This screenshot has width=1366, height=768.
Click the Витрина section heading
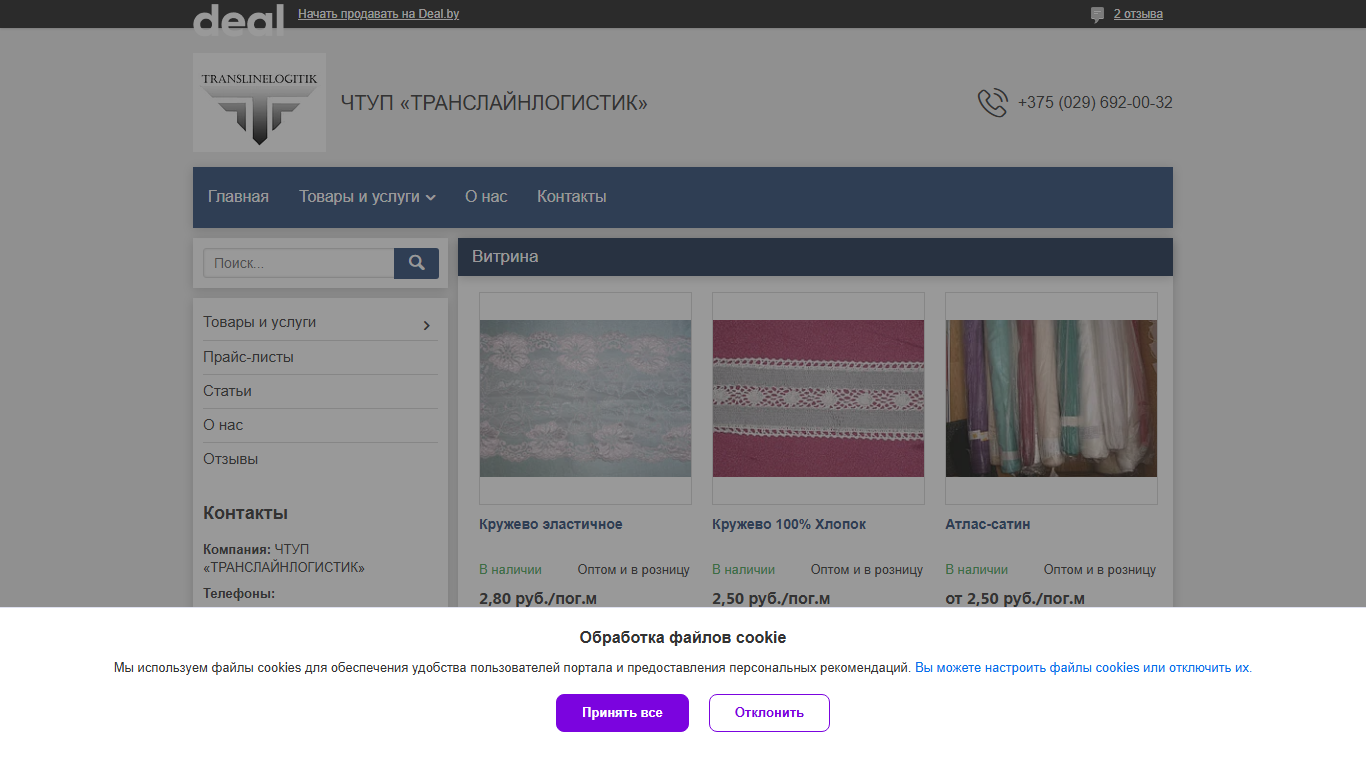tap(505, 257)
